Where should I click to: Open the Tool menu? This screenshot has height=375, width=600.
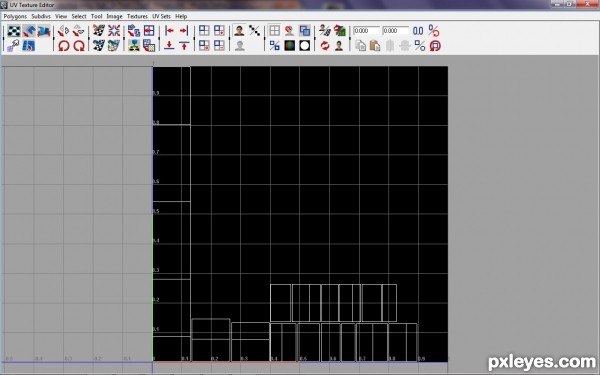(96, 16)
